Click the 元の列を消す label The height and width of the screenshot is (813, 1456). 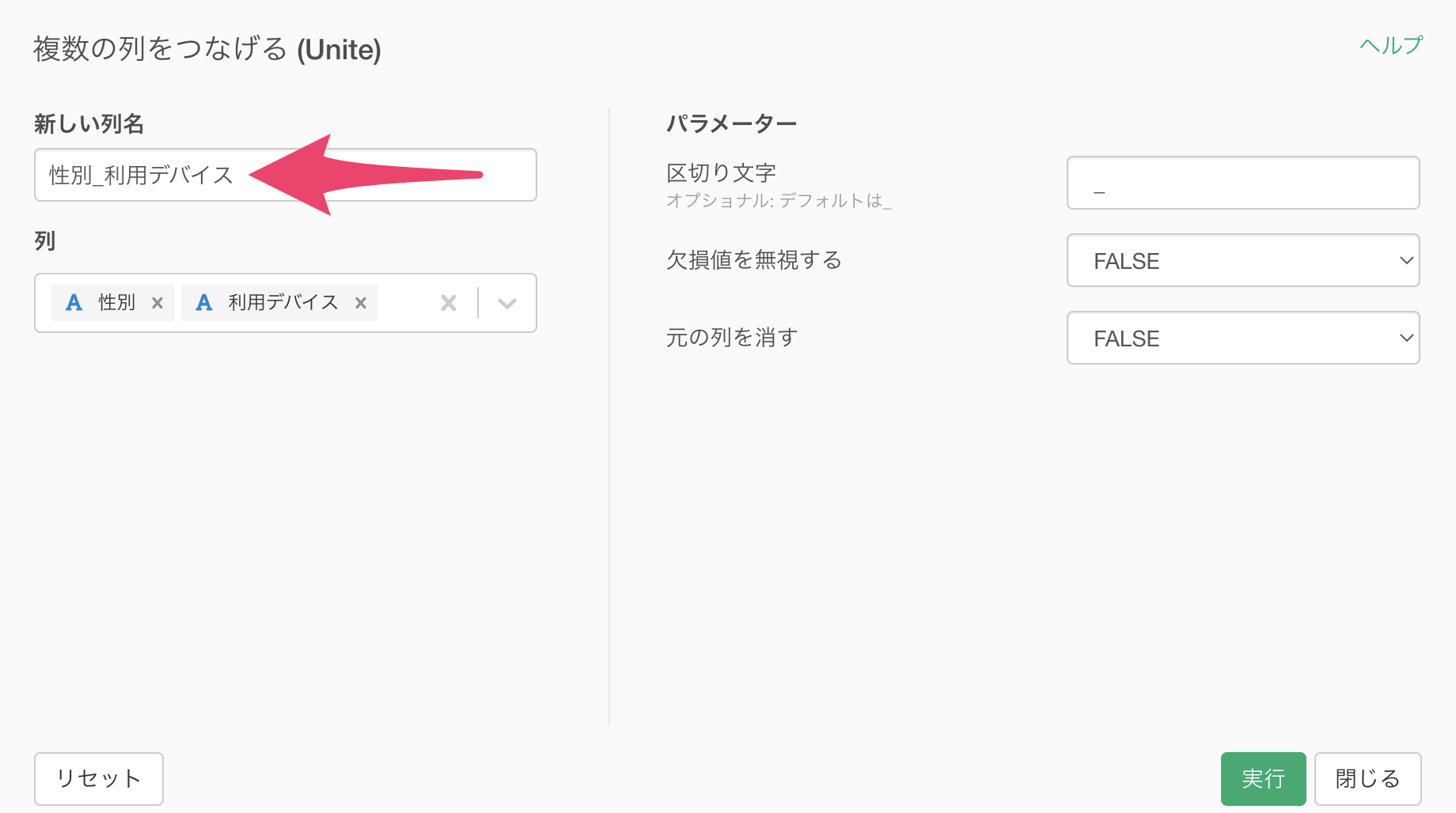click(x=732, y=338)
